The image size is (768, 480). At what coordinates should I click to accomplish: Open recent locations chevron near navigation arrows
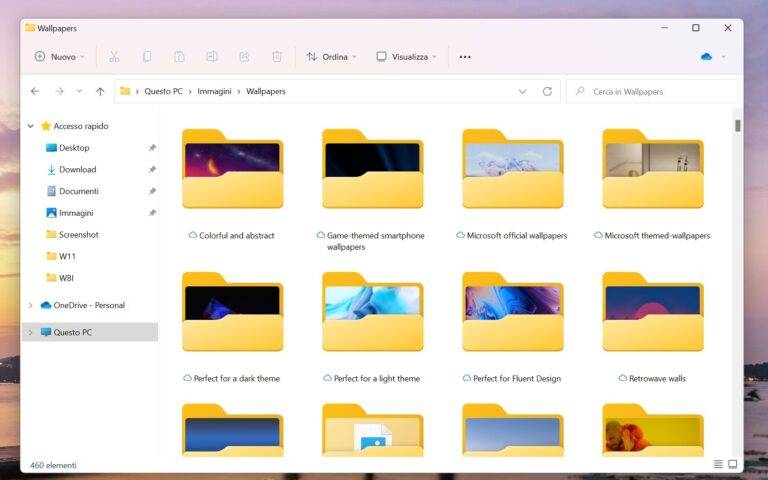pos(79,91)
